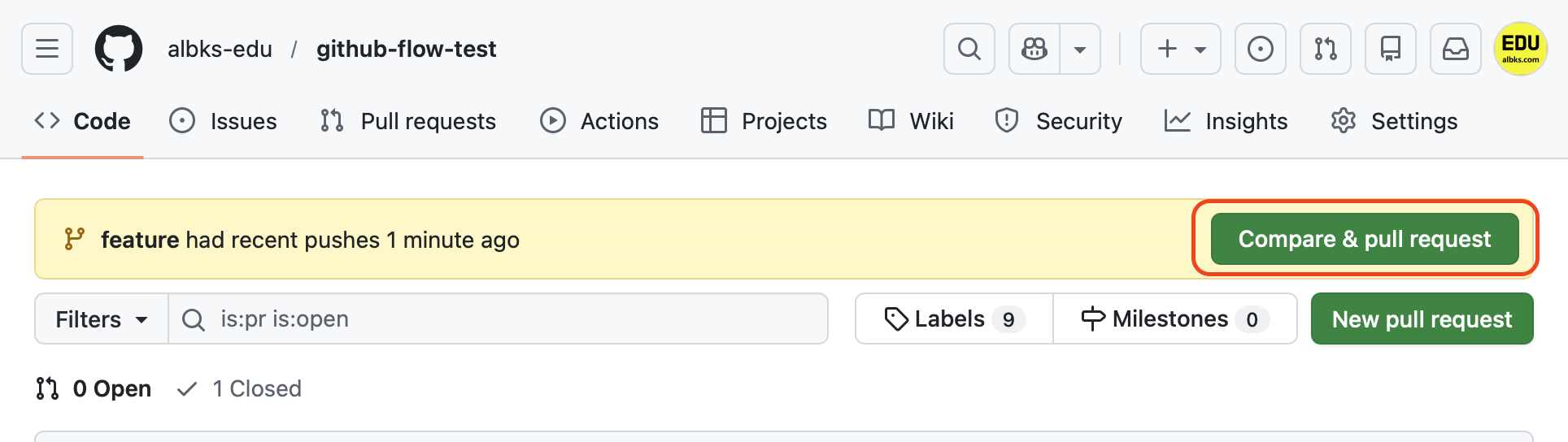Open the repository Settings tab

1394,121
